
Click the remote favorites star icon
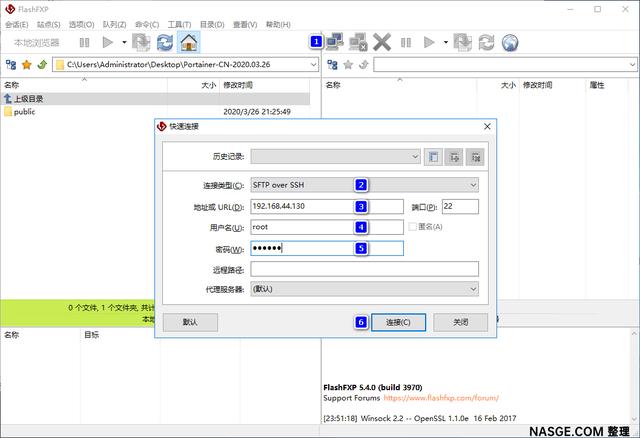[348, 64]
